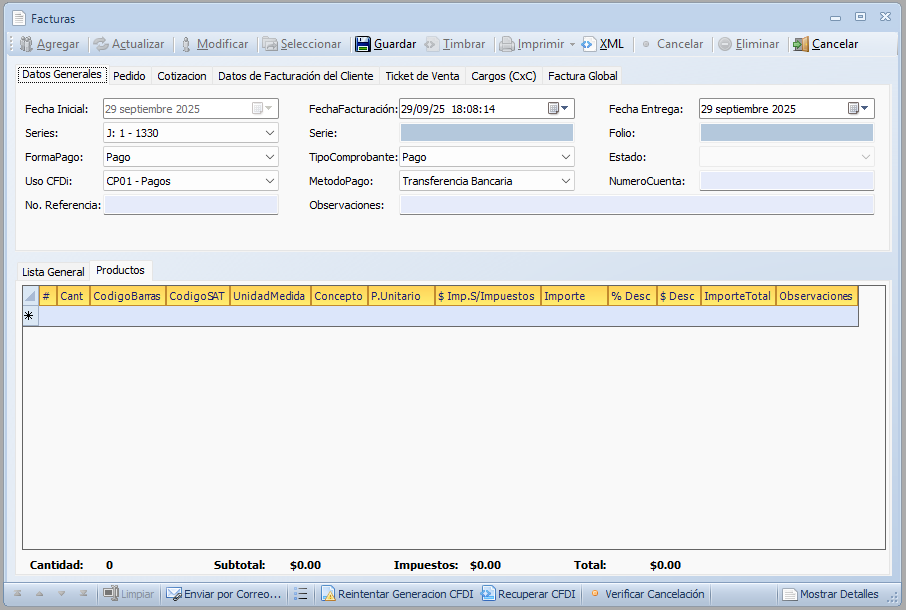906x610 pixels.
Task: Expand the Series dropdown
Action: click(x=270, y=133)
